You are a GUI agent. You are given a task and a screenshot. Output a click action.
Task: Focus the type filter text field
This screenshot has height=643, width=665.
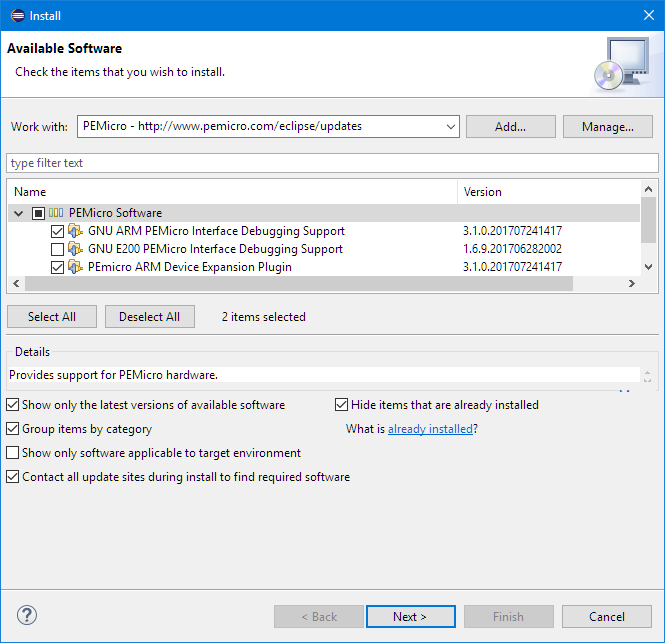332,163
